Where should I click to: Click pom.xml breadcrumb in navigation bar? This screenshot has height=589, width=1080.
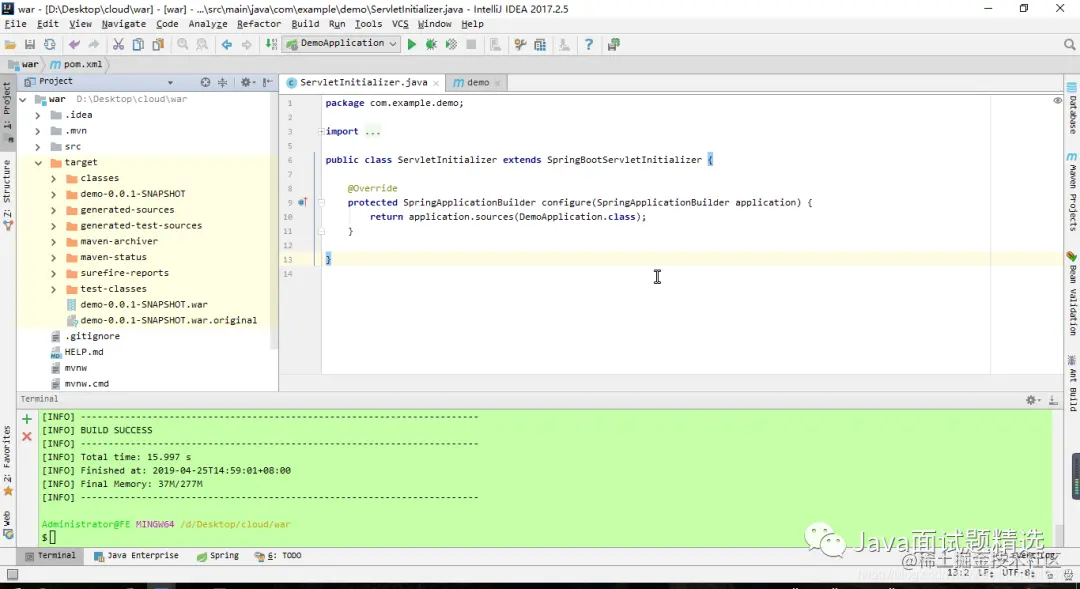coord(76,65)
